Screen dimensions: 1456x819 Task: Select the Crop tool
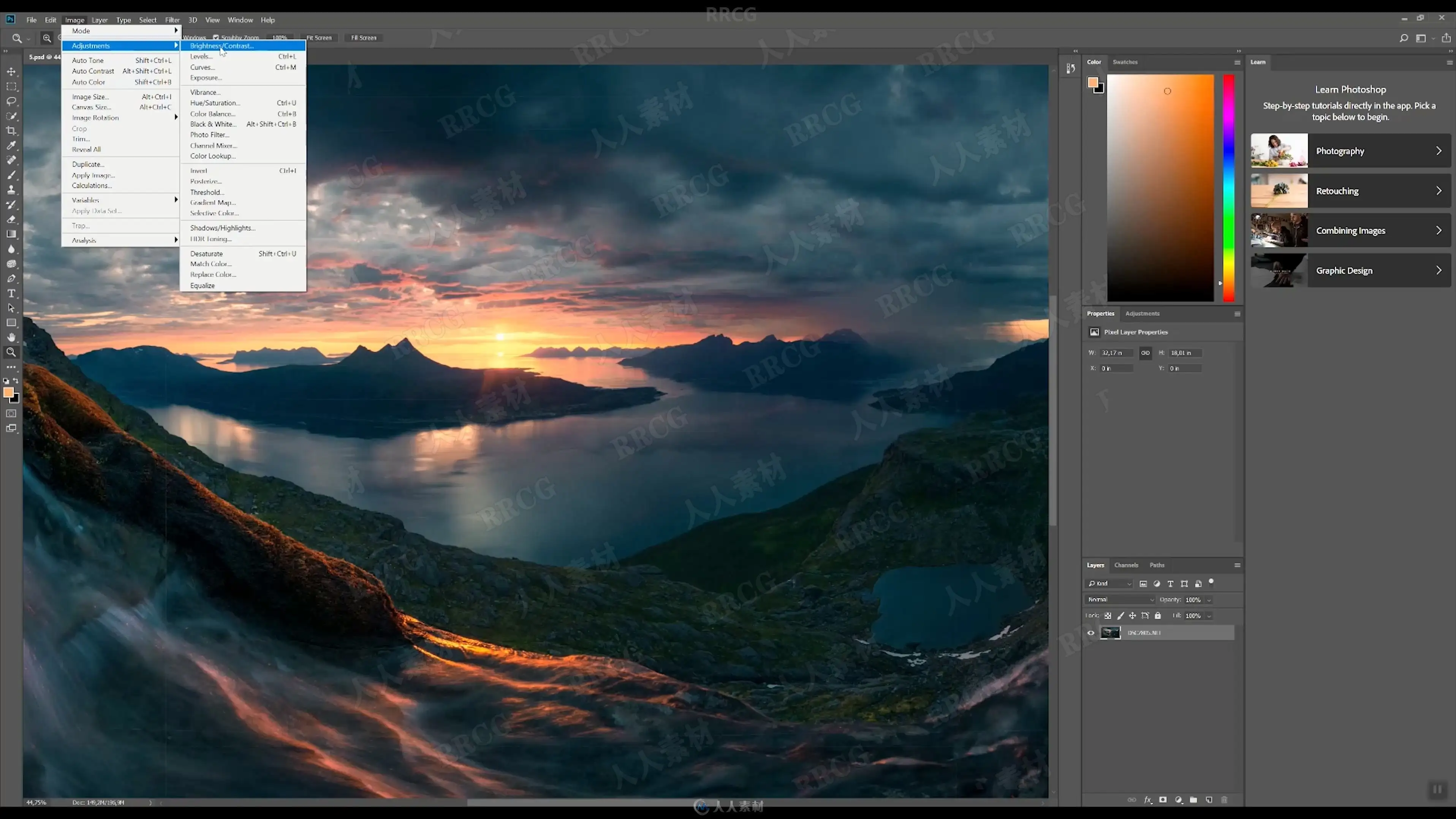[11, 131]
